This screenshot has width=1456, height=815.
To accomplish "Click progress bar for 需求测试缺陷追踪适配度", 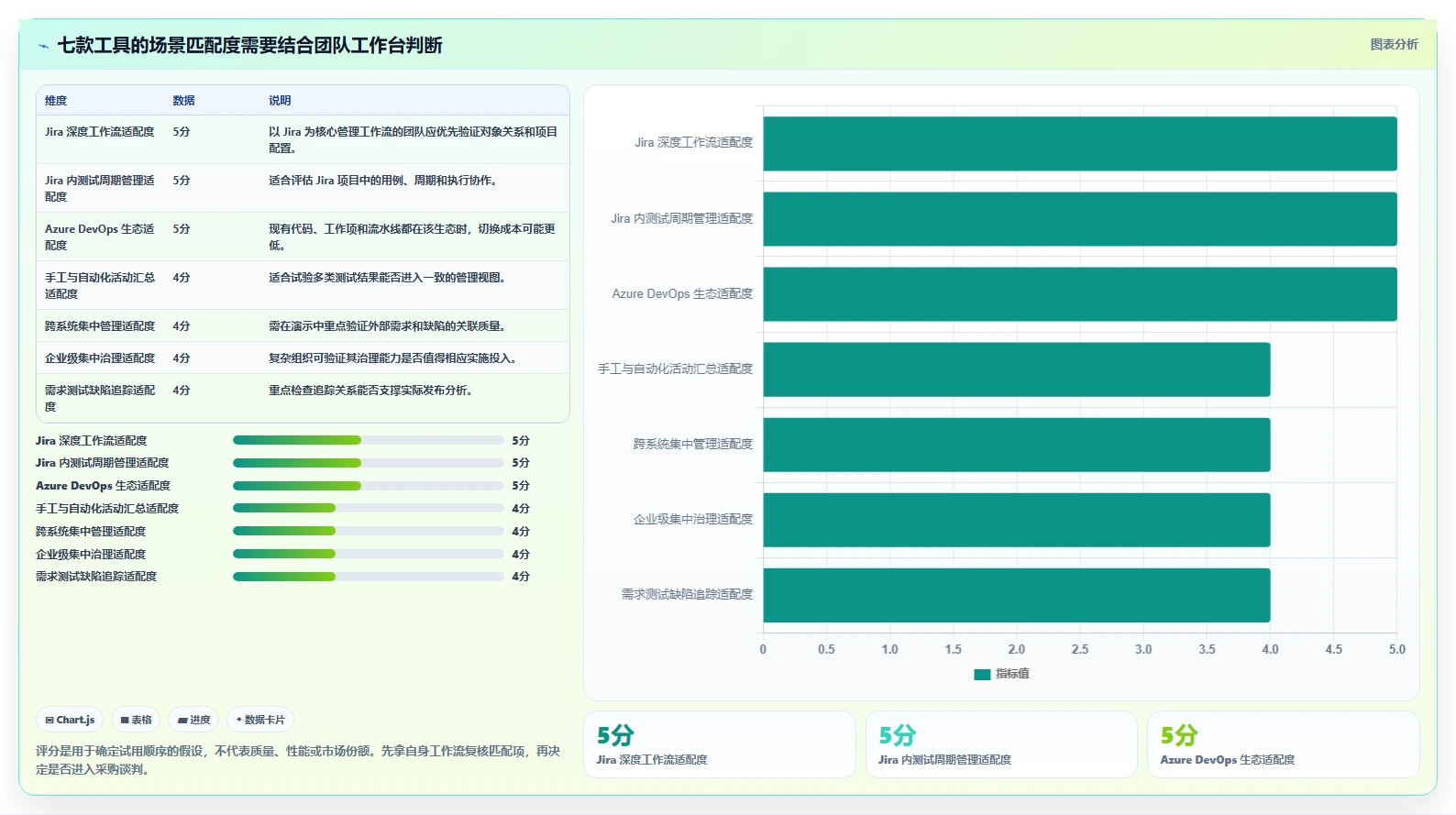I will point(369,577).
